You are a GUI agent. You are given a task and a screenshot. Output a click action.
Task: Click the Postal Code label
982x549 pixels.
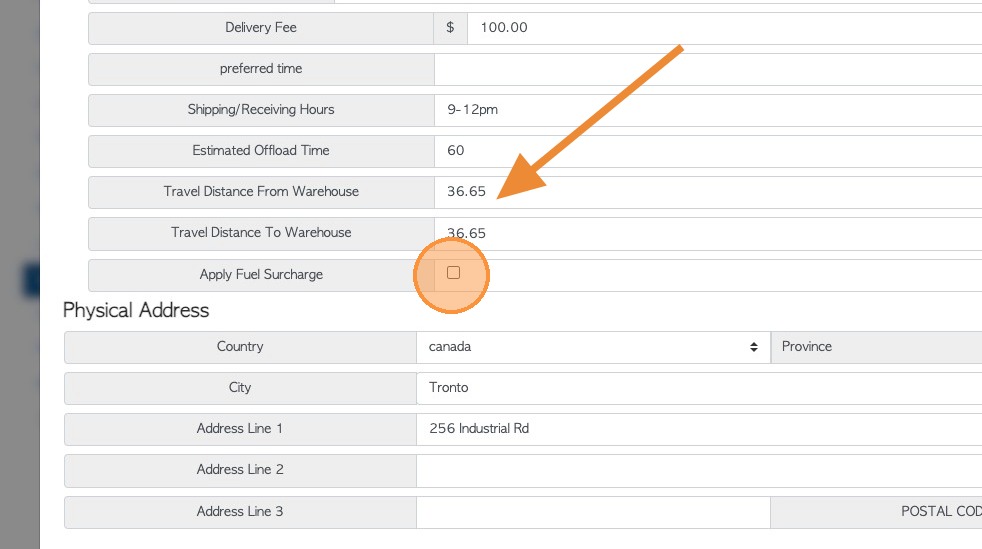(940, 512)
